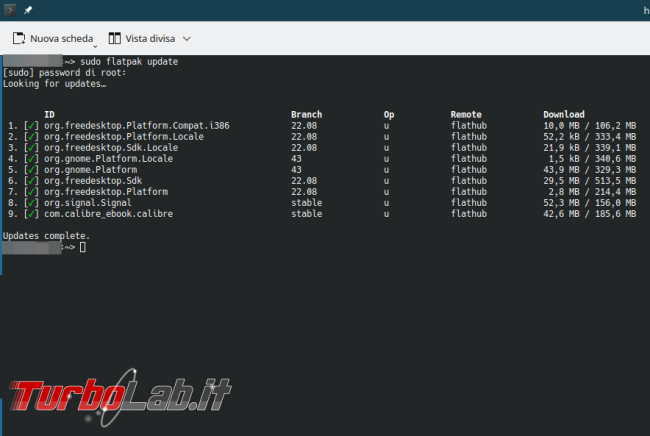This screenshot has height=436, width=650.
Task: Click the check mark on row 9
Action: (x=31, y=214)
